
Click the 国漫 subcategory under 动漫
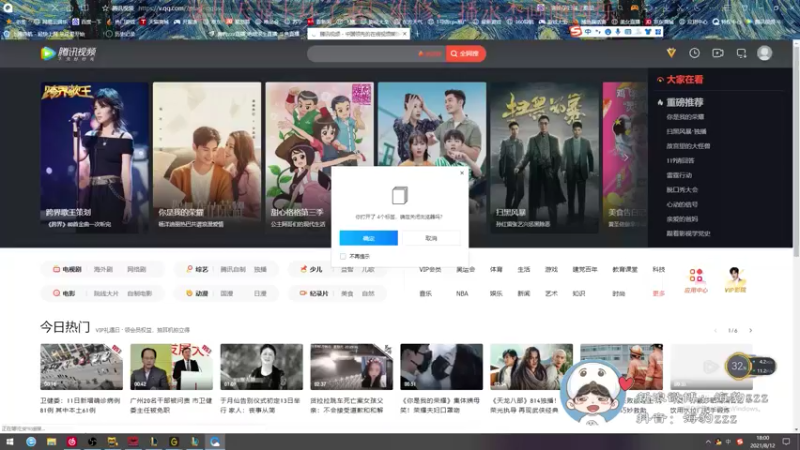[227, 293]
